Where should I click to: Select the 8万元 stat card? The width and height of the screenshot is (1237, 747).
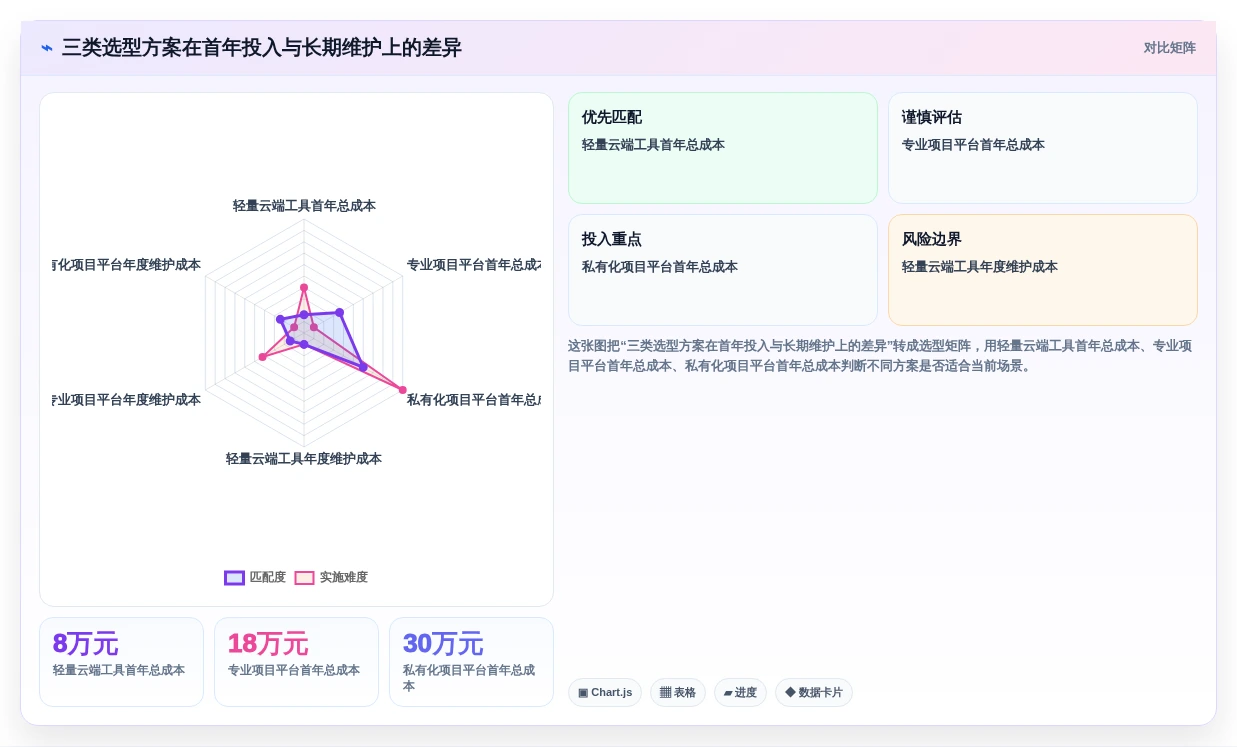click(x=121, y=662)
